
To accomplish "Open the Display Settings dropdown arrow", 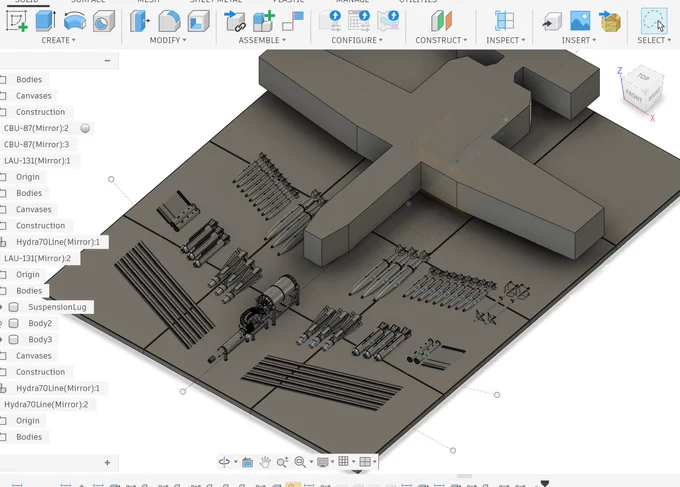I will pos(333,462).
